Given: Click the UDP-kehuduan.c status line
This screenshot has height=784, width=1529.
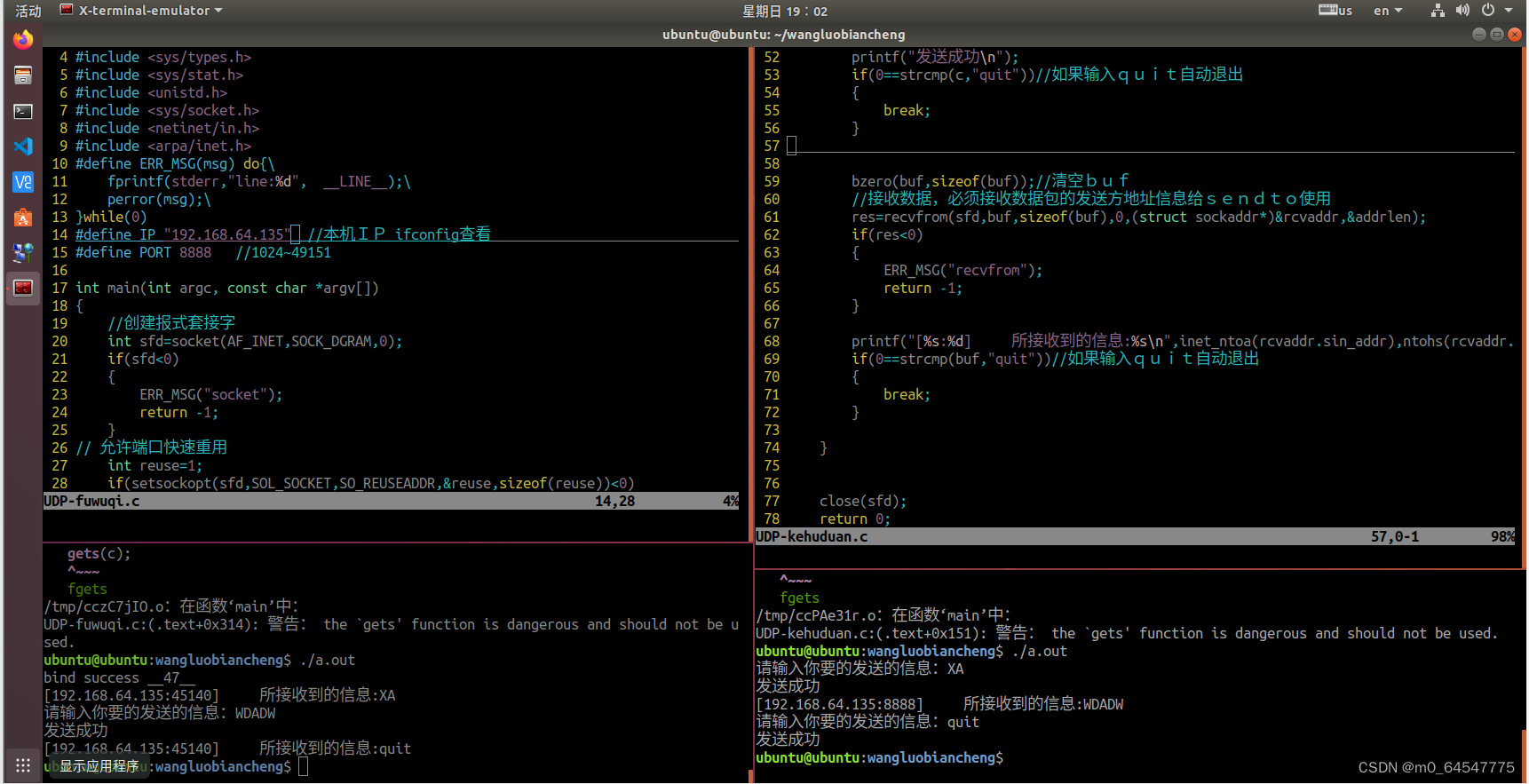Looking at the screenshot, I should [1135, 536].
